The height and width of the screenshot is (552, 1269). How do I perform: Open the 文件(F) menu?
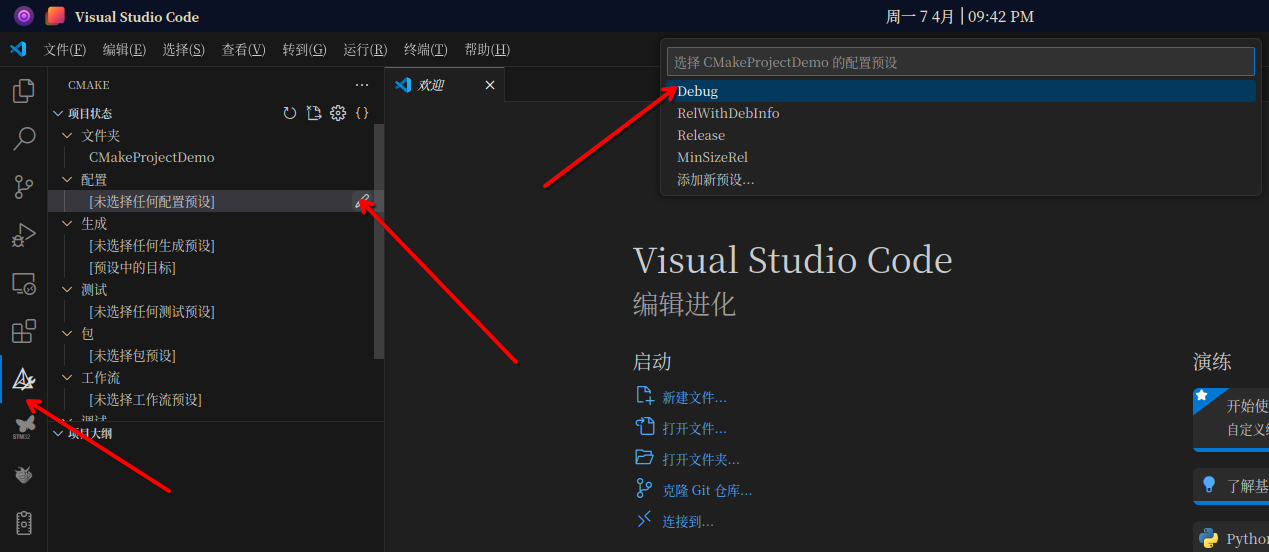pos(65,49)
